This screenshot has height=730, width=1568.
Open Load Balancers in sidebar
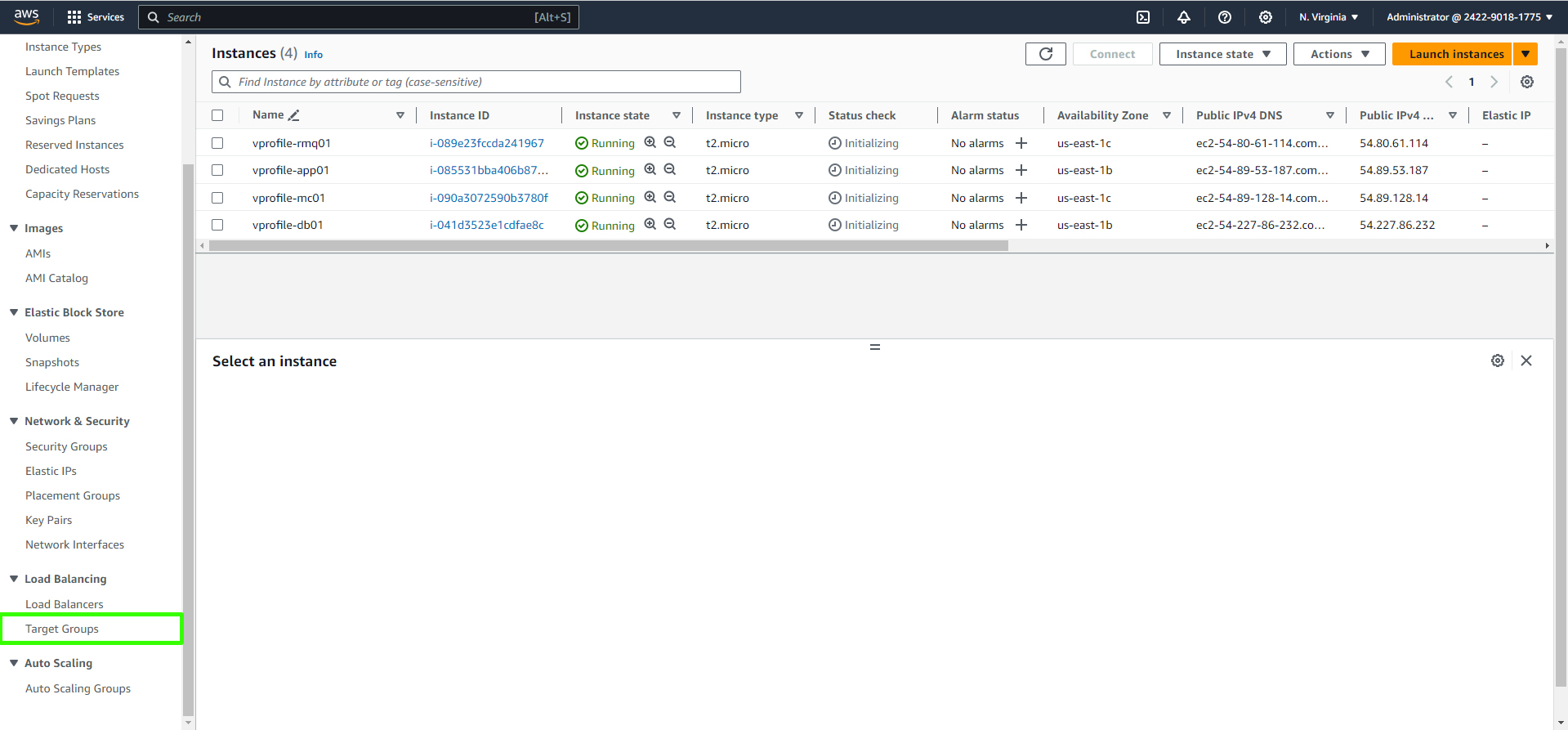pos(65,604)
